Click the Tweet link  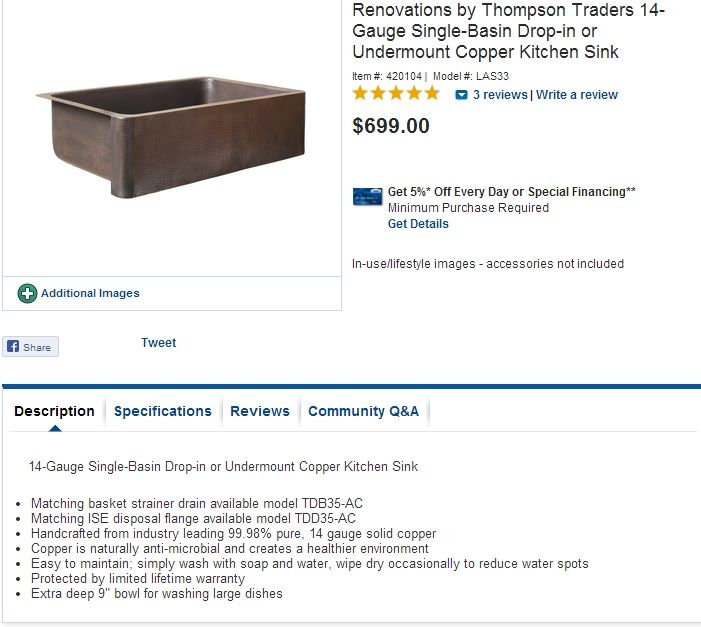coord(159,343)
